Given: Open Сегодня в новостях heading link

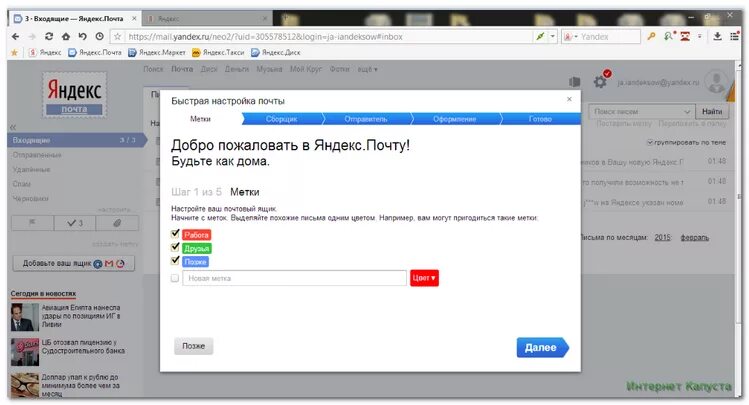Looking at the screenshot, I should [x=43, y=293].
